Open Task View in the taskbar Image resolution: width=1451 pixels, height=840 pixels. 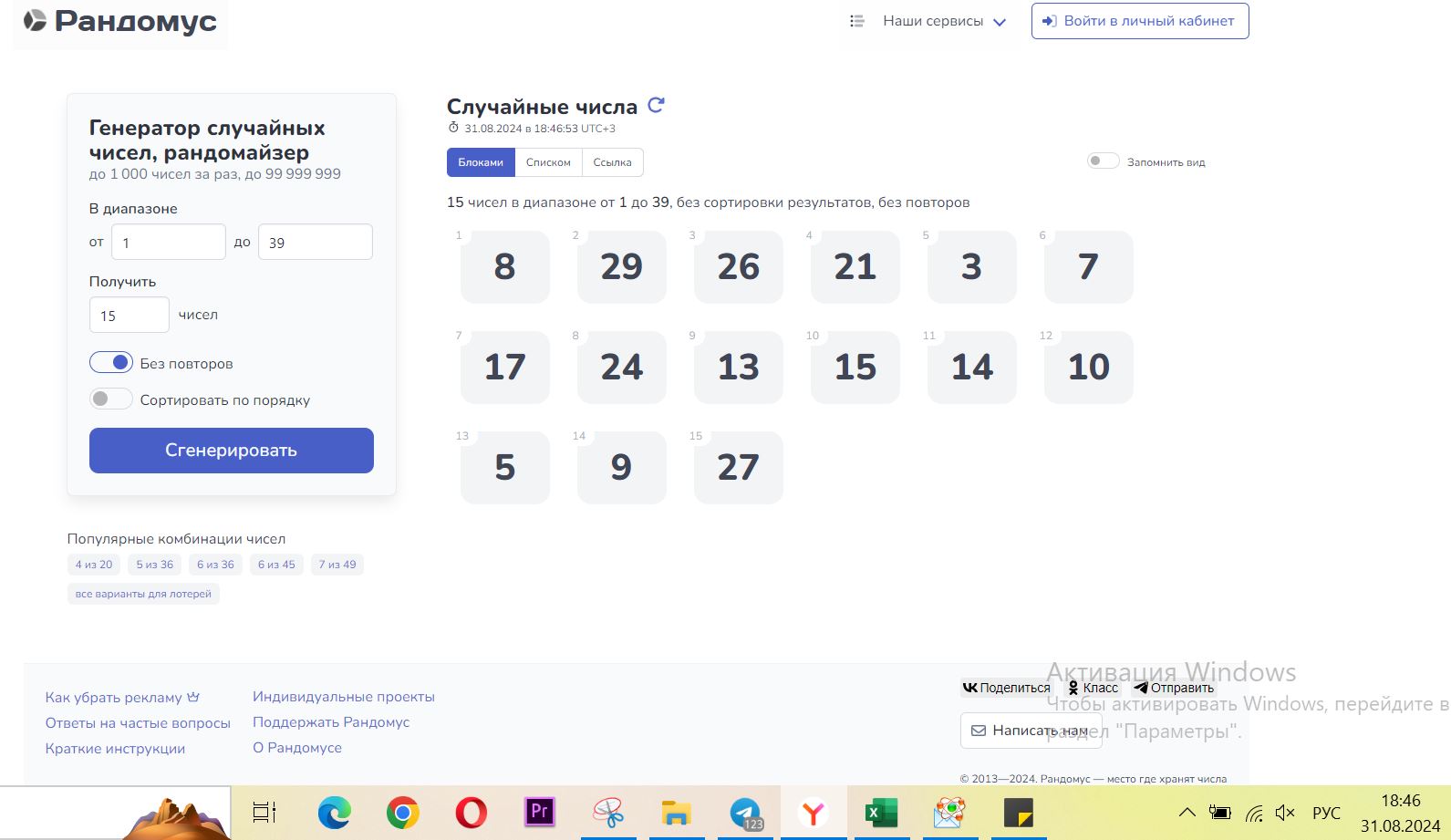pos(264,812)
